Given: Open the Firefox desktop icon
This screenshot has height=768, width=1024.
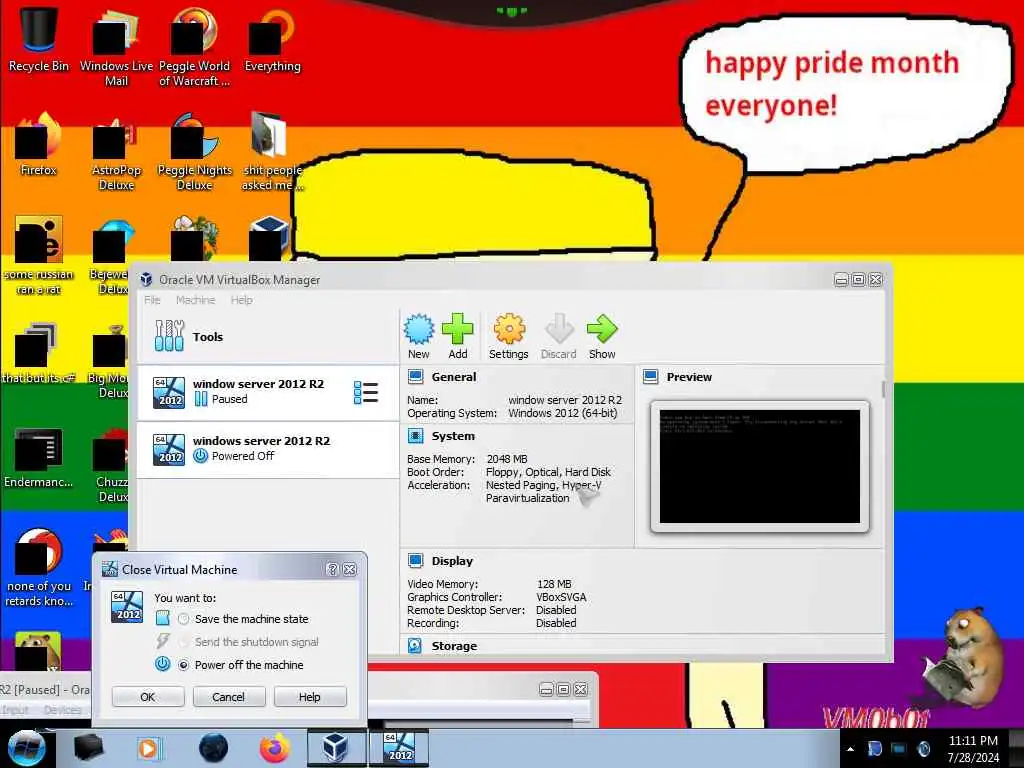Looking at the screenshot, I should [39, 144].
